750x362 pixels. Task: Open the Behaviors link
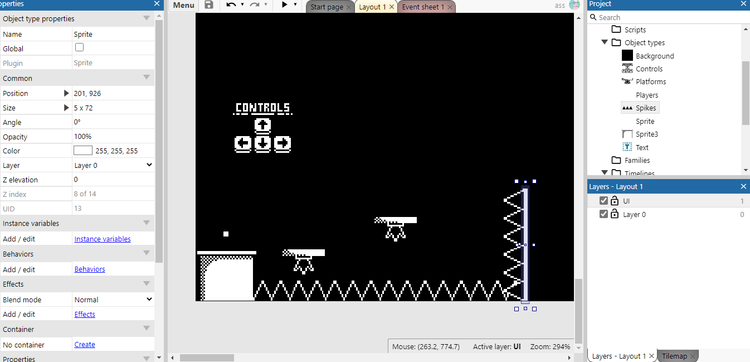click(89, 269)
